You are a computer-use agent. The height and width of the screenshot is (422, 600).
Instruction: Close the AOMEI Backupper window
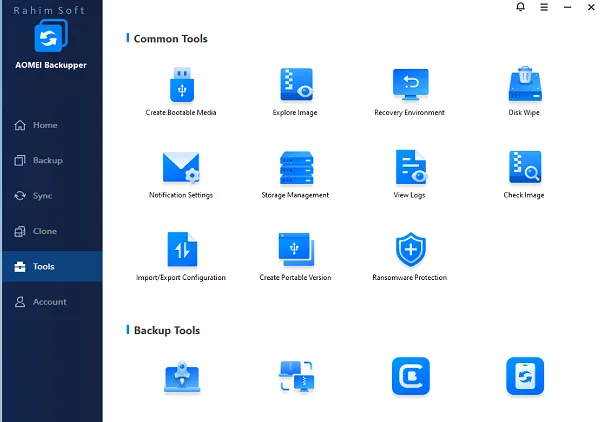click(591, 7)
